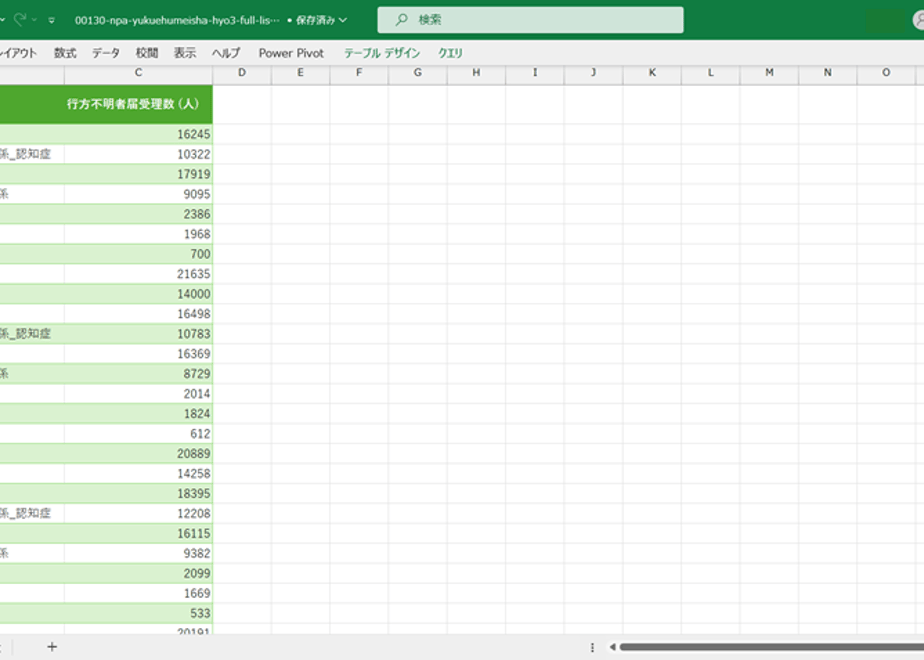The image size is (924, 660).
Task: Open the データ ribbon tab
Action: pos(106,53)
